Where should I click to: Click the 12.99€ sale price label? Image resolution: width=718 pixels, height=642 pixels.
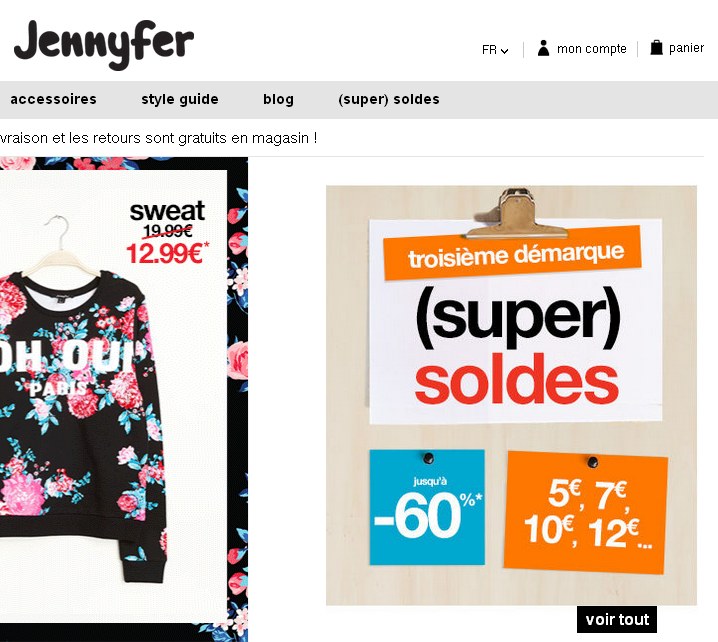pos(167,253)
